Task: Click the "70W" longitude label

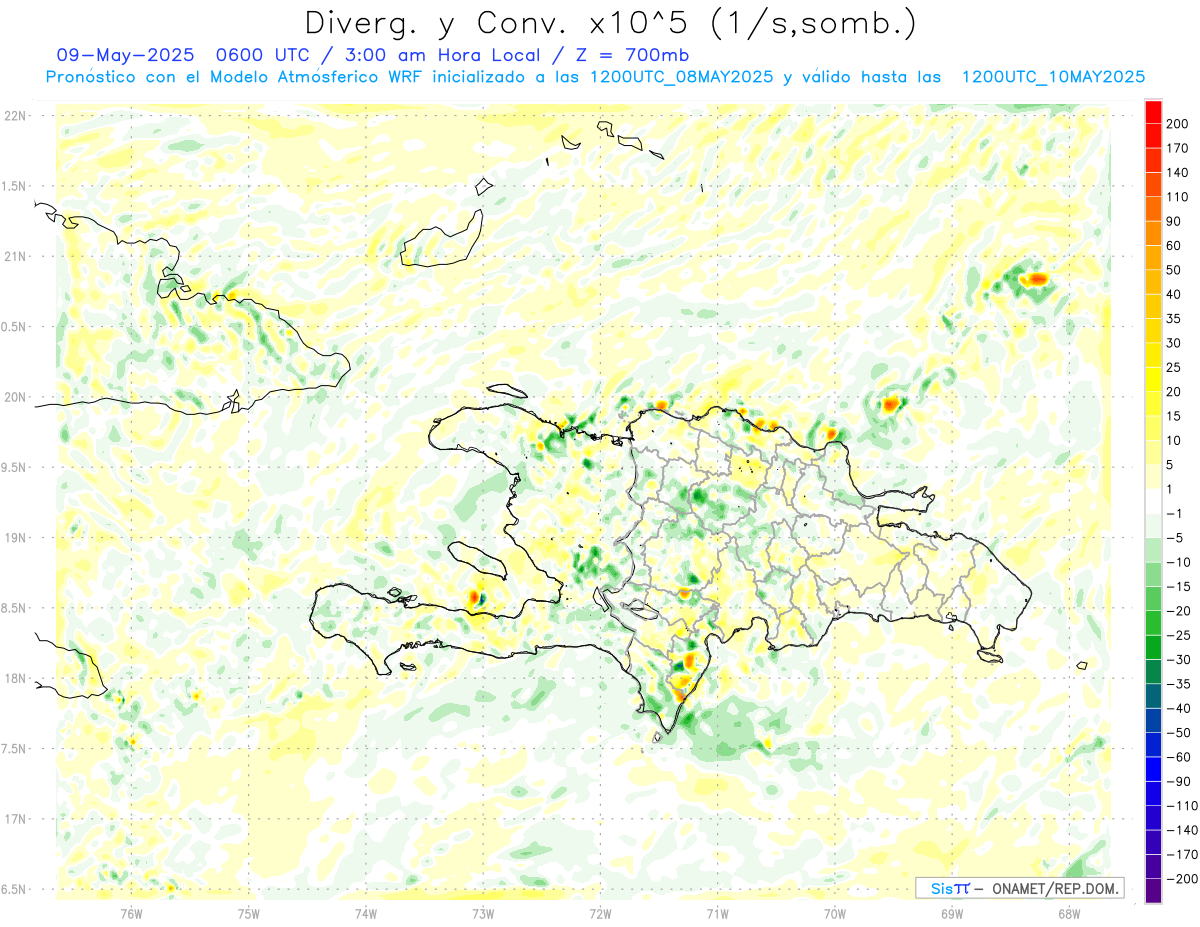Action: pos(835,913)
